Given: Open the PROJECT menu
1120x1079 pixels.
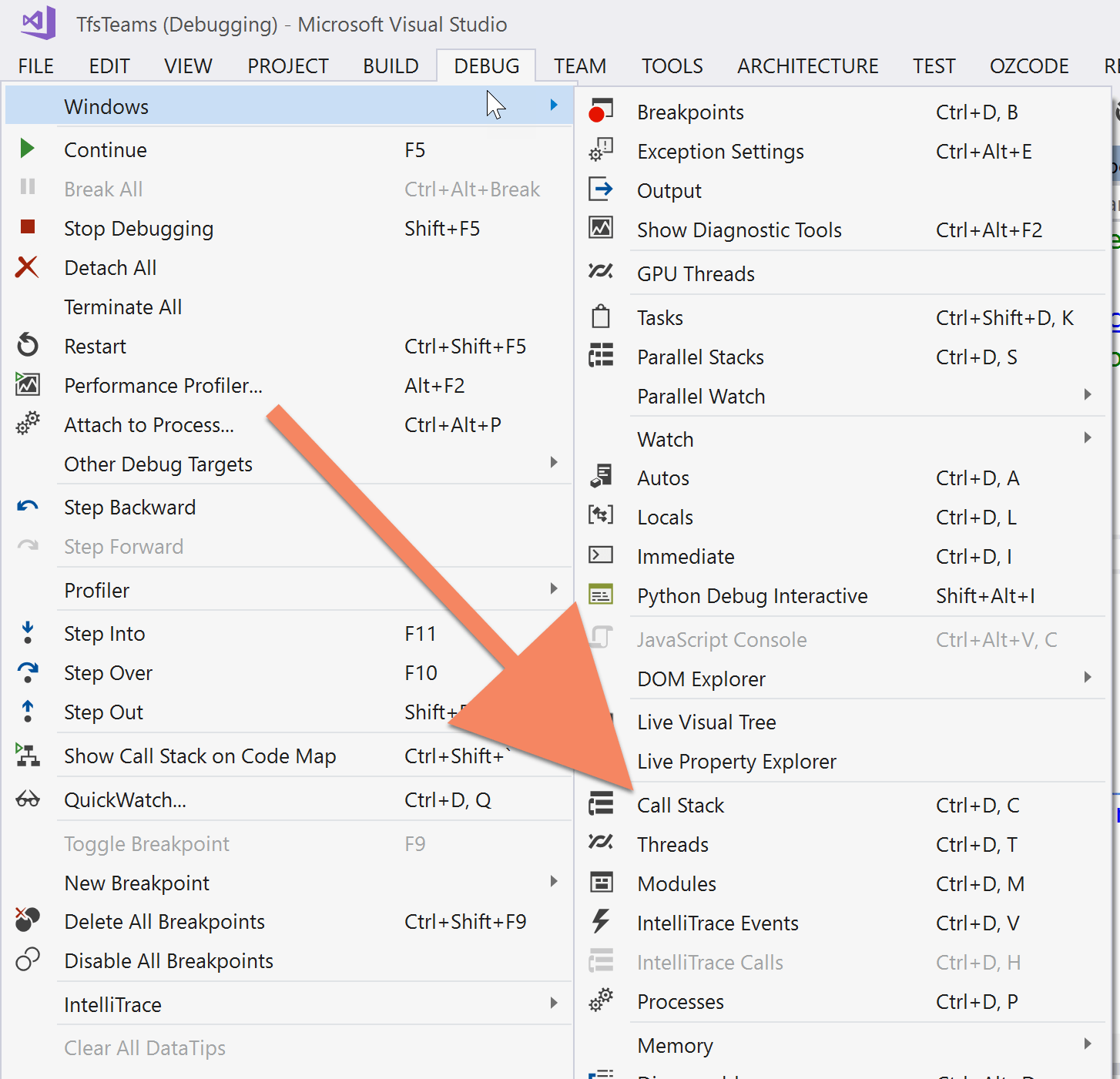Looking at the screenshot, I should click(x=288, y=66).
